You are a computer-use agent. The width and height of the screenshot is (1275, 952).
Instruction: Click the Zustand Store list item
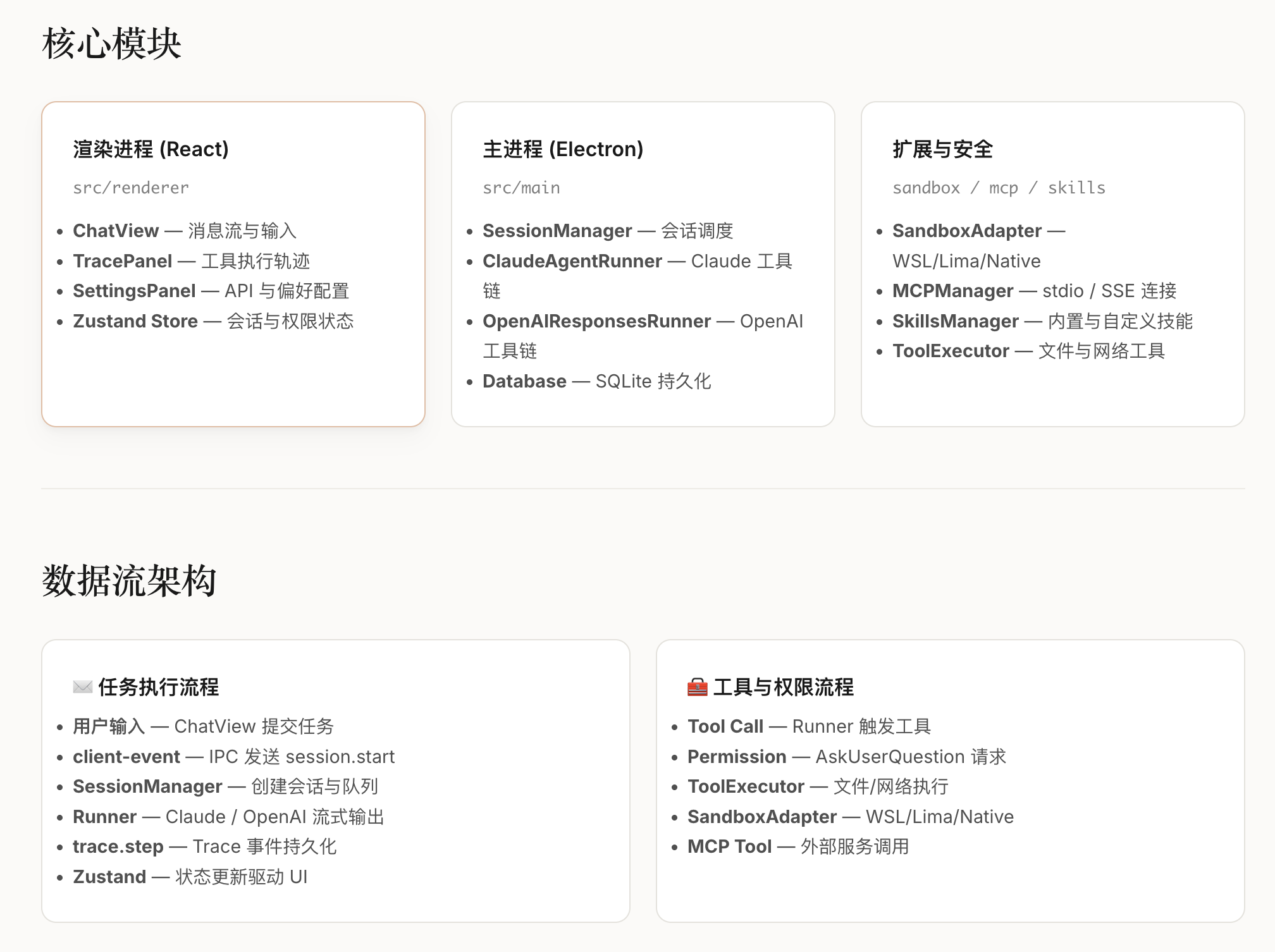[135, 321]
